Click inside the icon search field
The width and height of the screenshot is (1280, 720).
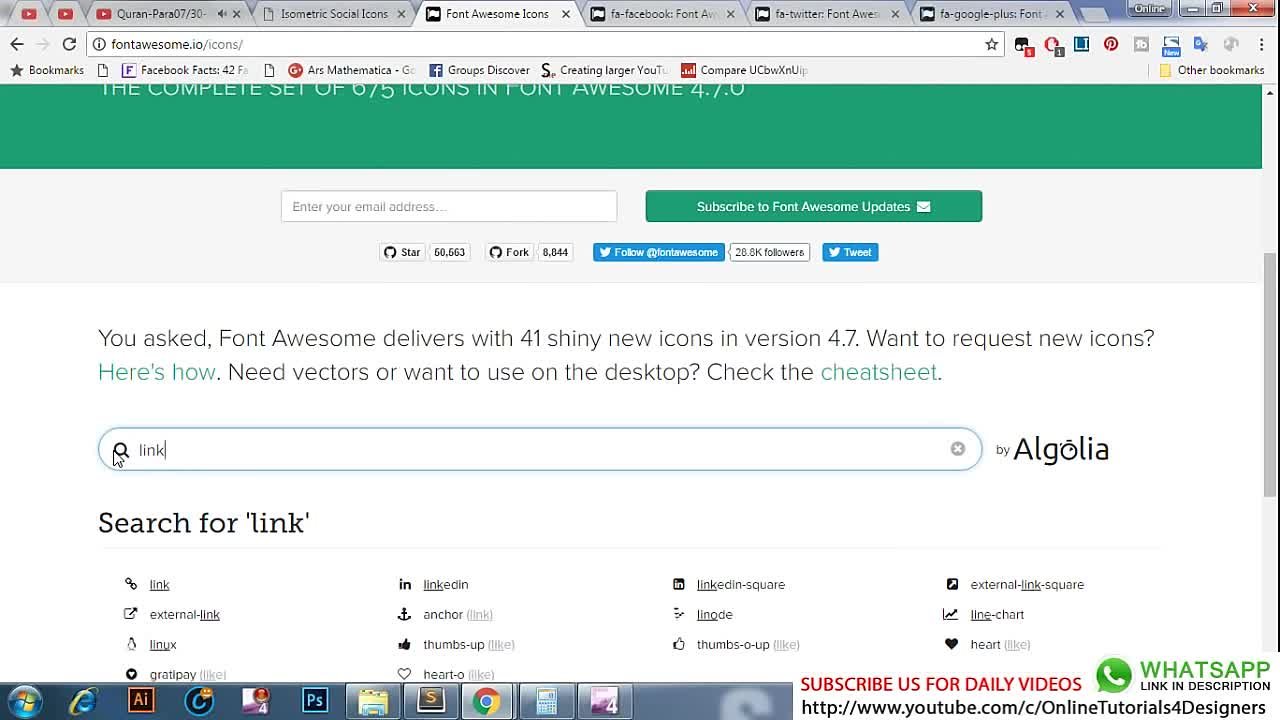point(540,449)
